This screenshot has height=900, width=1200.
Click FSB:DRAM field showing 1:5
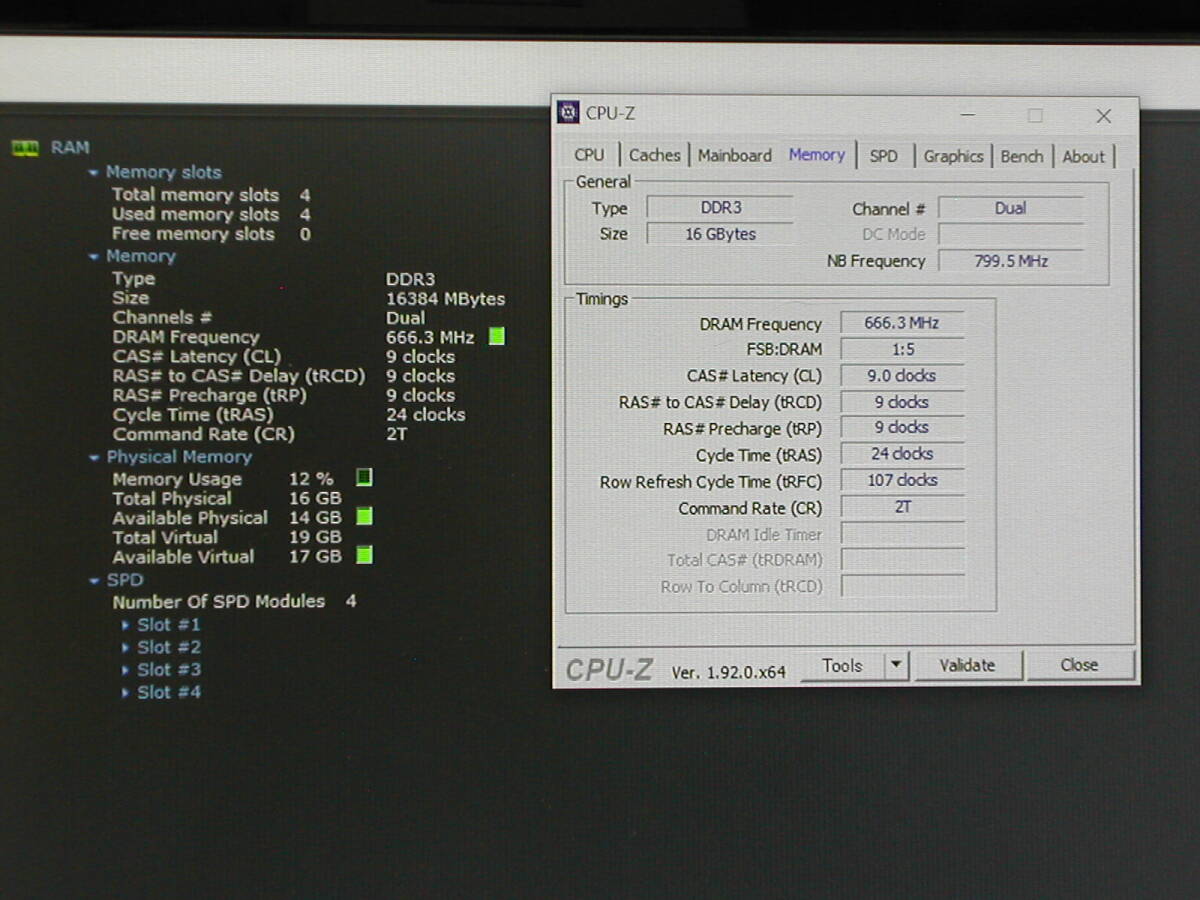tap(902, 349)
